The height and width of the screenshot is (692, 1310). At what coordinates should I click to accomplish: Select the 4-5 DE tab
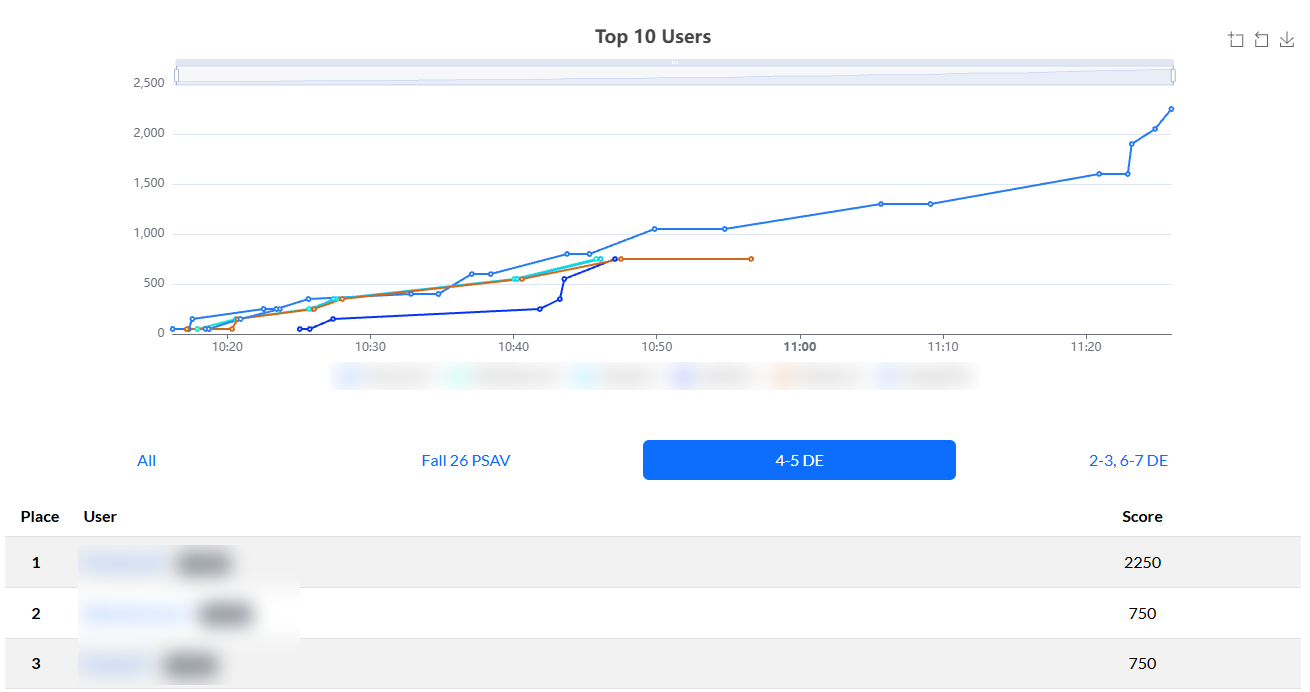click(x=799, y=460)
